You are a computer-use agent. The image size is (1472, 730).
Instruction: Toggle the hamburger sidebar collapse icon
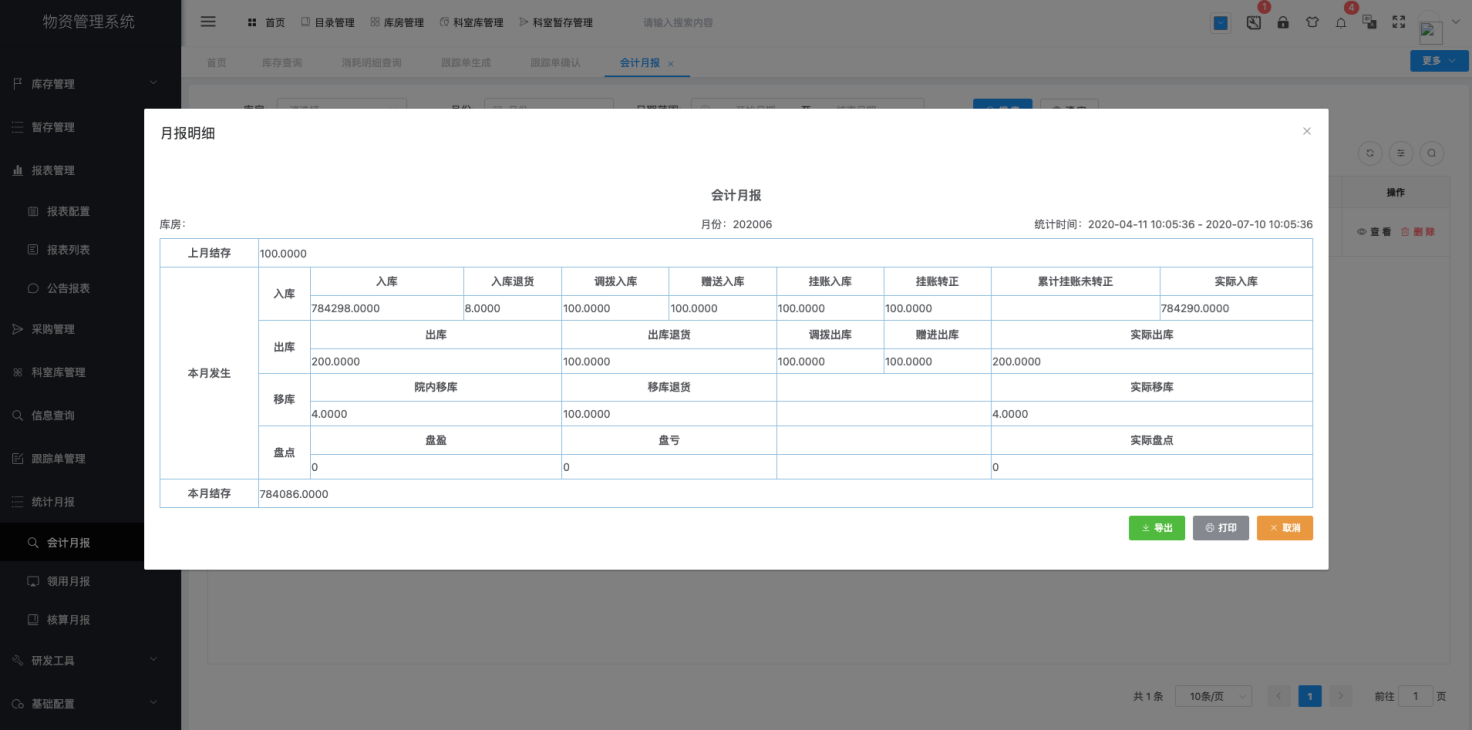208,22
